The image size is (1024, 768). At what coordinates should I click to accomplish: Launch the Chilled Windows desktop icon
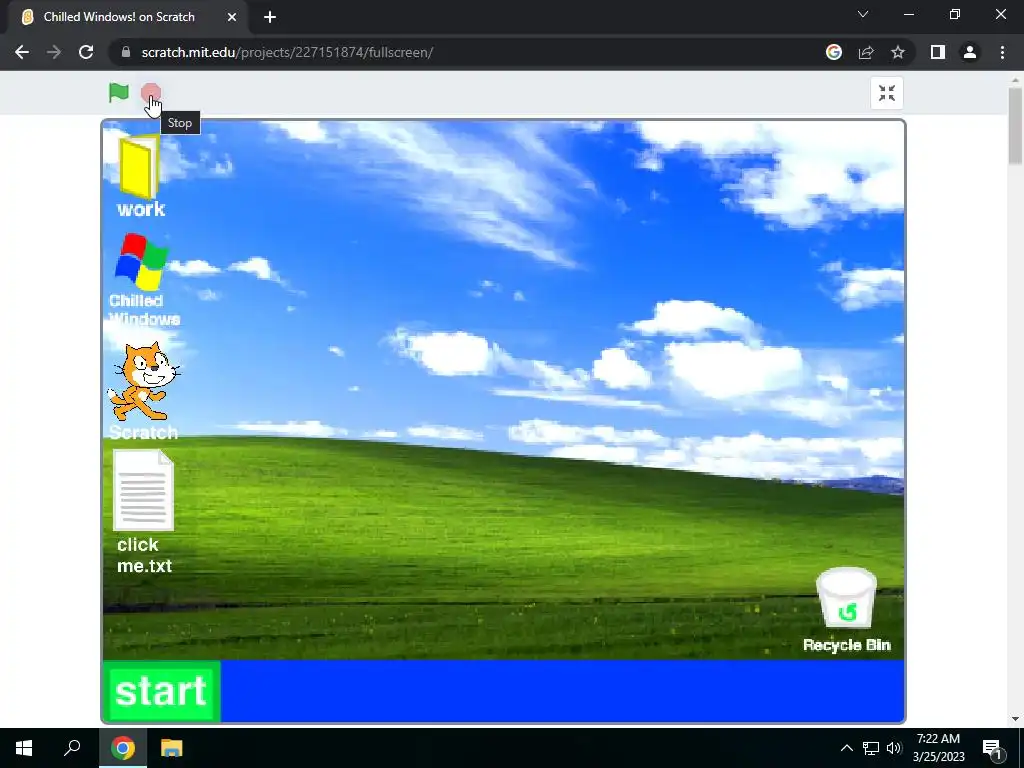point(143,280)
